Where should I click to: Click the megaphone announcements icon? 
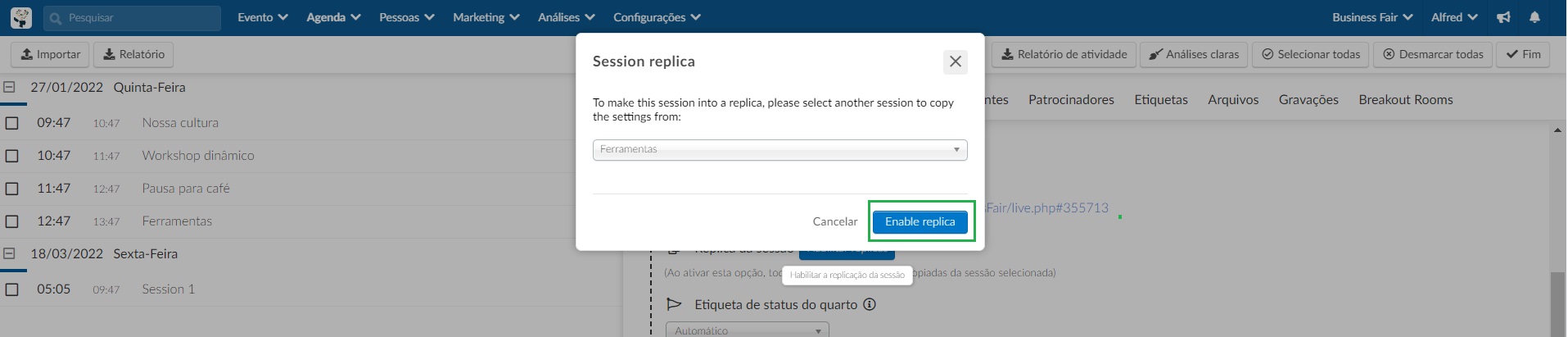tap(1504, 17)
